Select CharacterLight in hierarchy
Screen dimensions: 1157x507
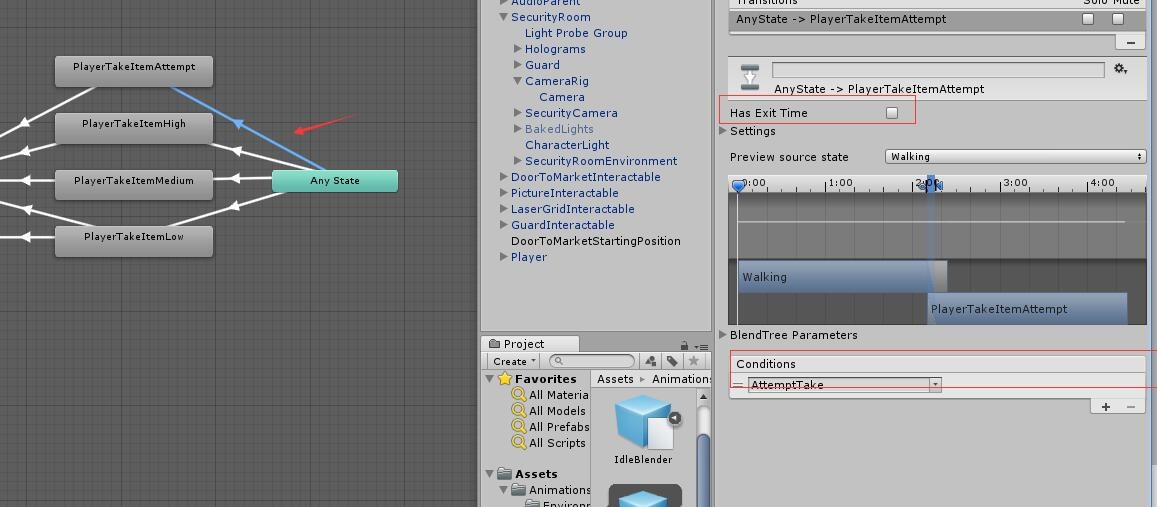(x=567, y=145)
